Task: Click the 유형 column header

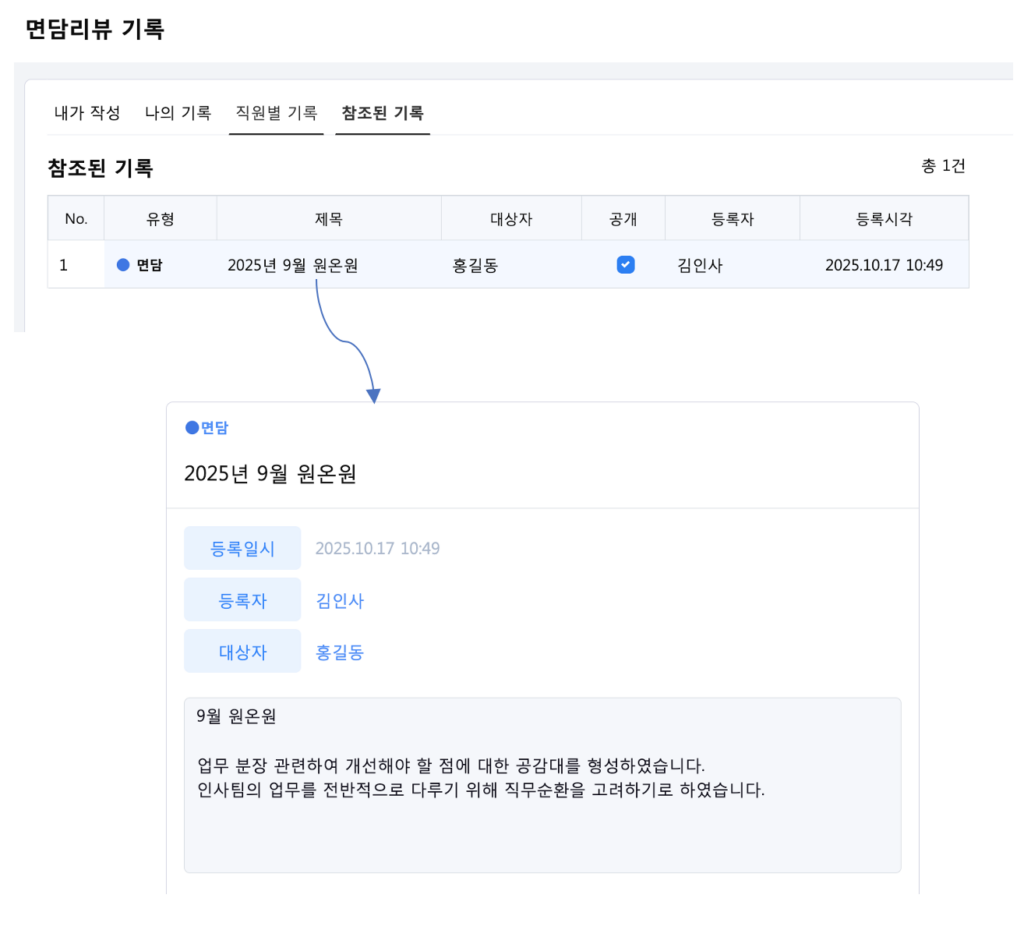Action: point(160,218)
